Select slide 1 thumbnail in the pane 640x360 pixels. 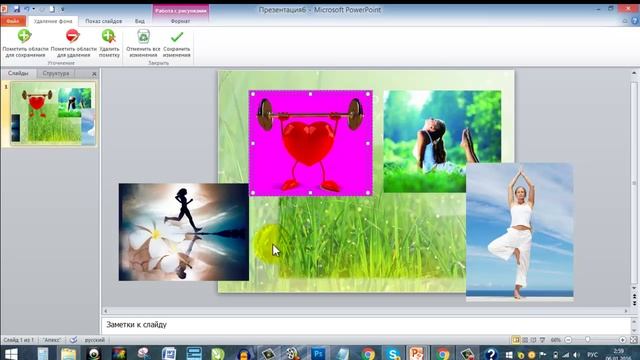[x=53, y=114]
